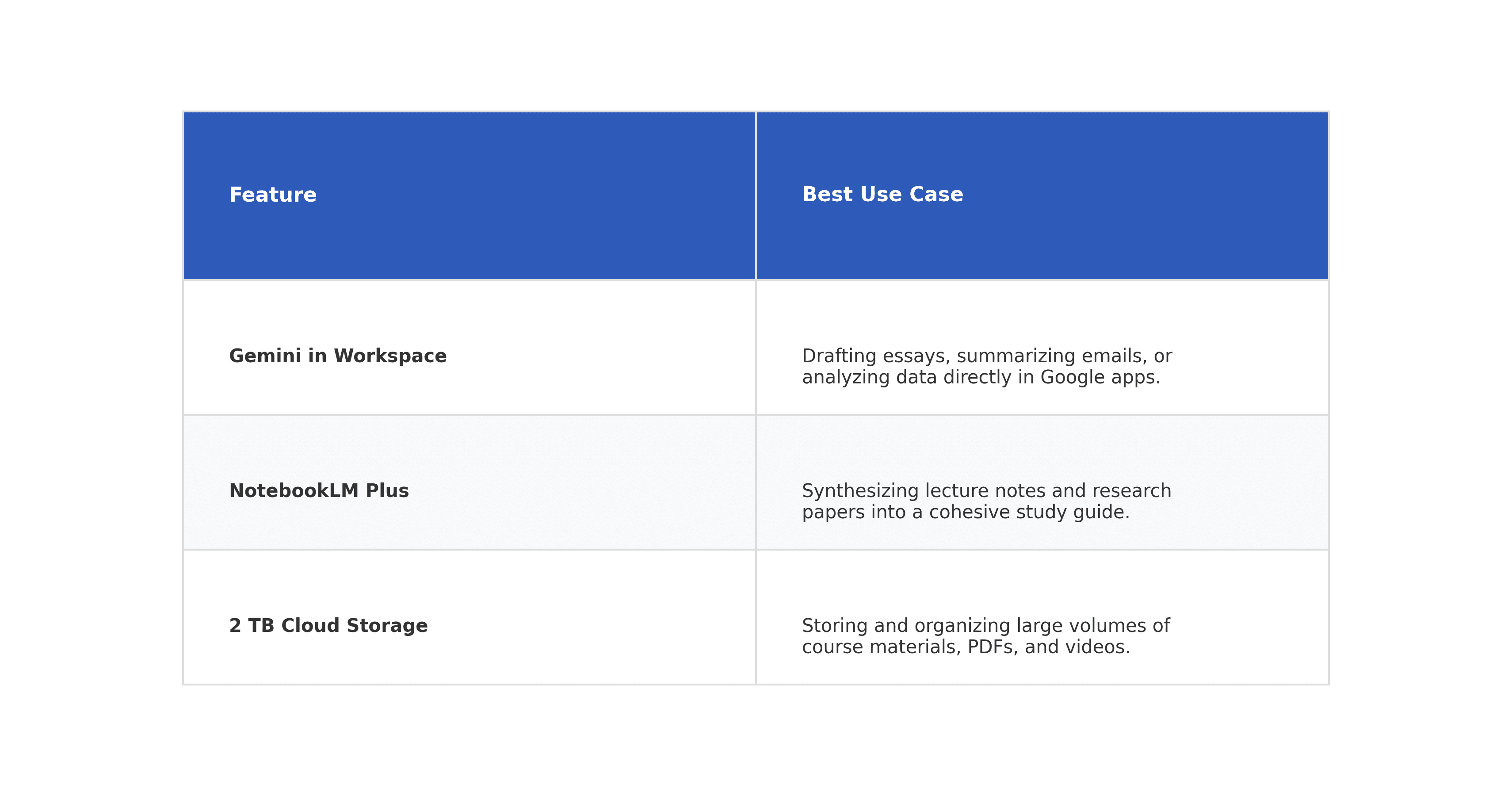Click the word Storage in last row
The height and width of the screenshot is (796, 1512).
tap(387, 626)
